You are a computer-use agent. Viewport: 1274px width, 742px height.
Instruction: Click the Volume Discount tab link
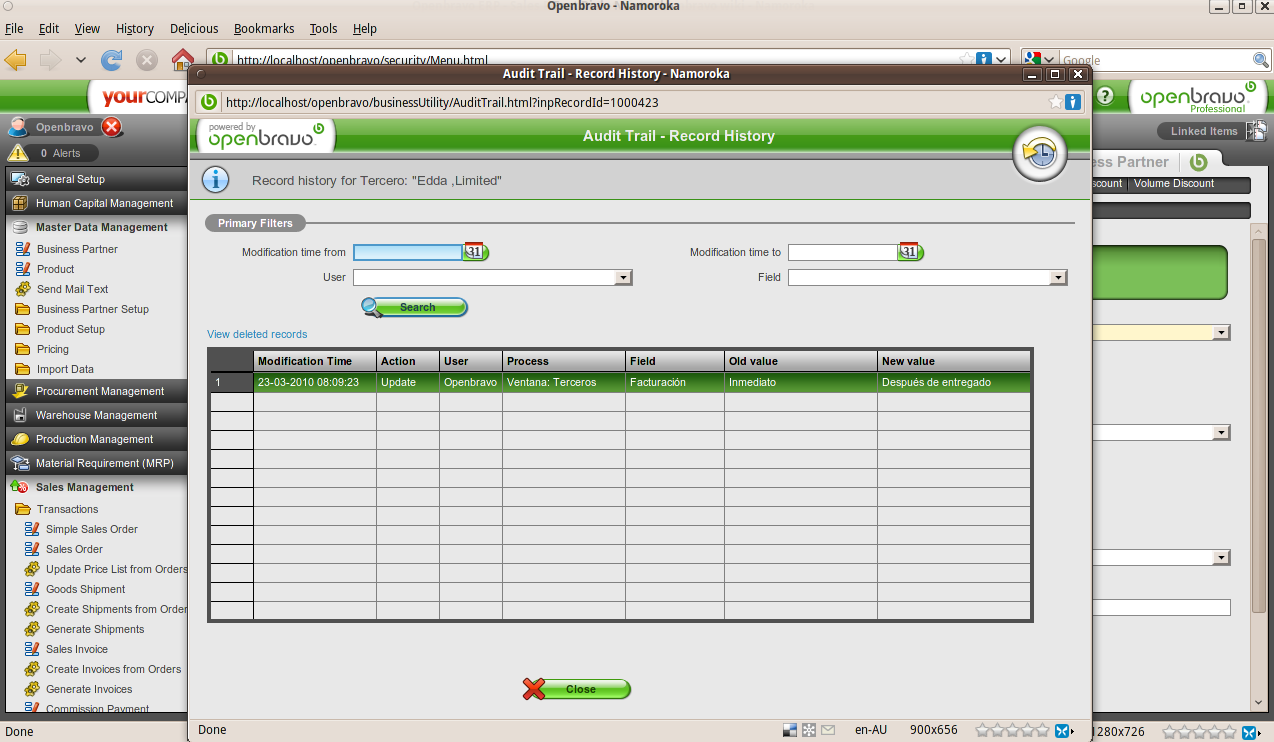click(1174, 184)
